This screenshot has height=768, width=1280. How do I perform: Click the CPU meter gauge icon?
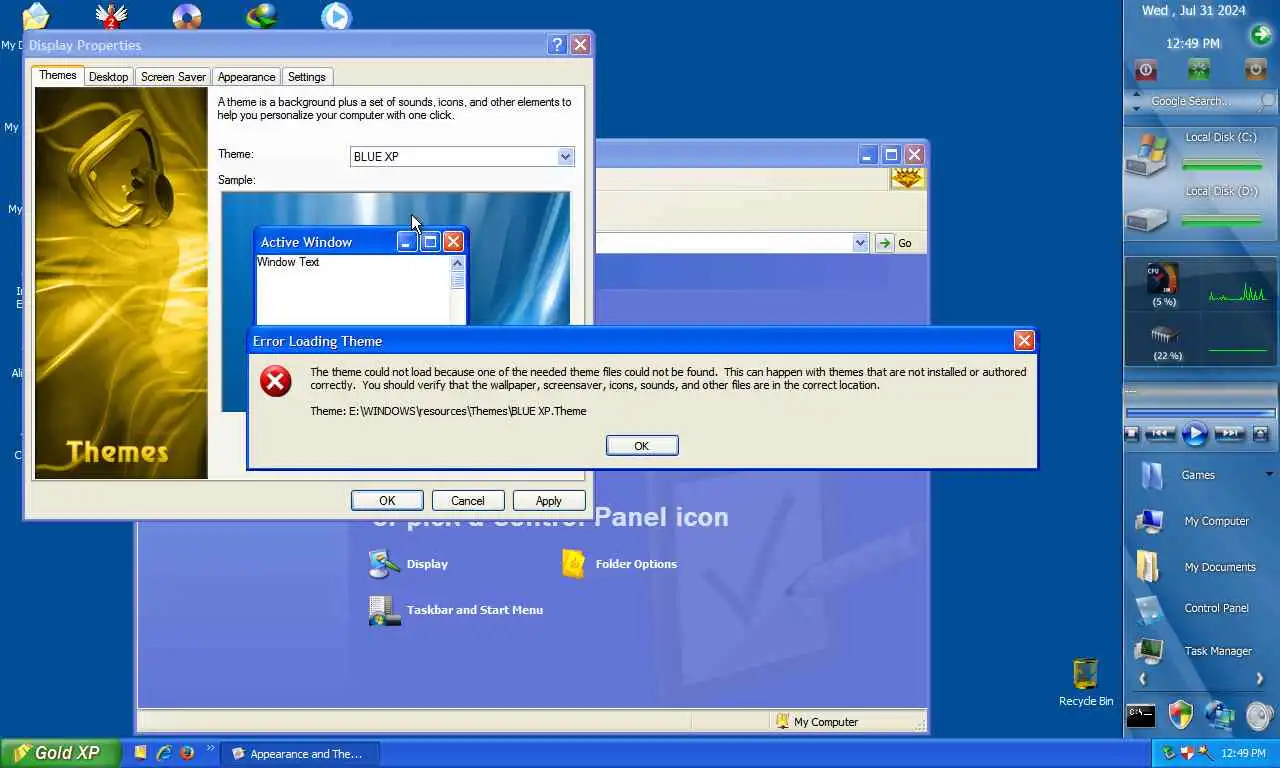pyautogui.click(x=1162, y=279)
